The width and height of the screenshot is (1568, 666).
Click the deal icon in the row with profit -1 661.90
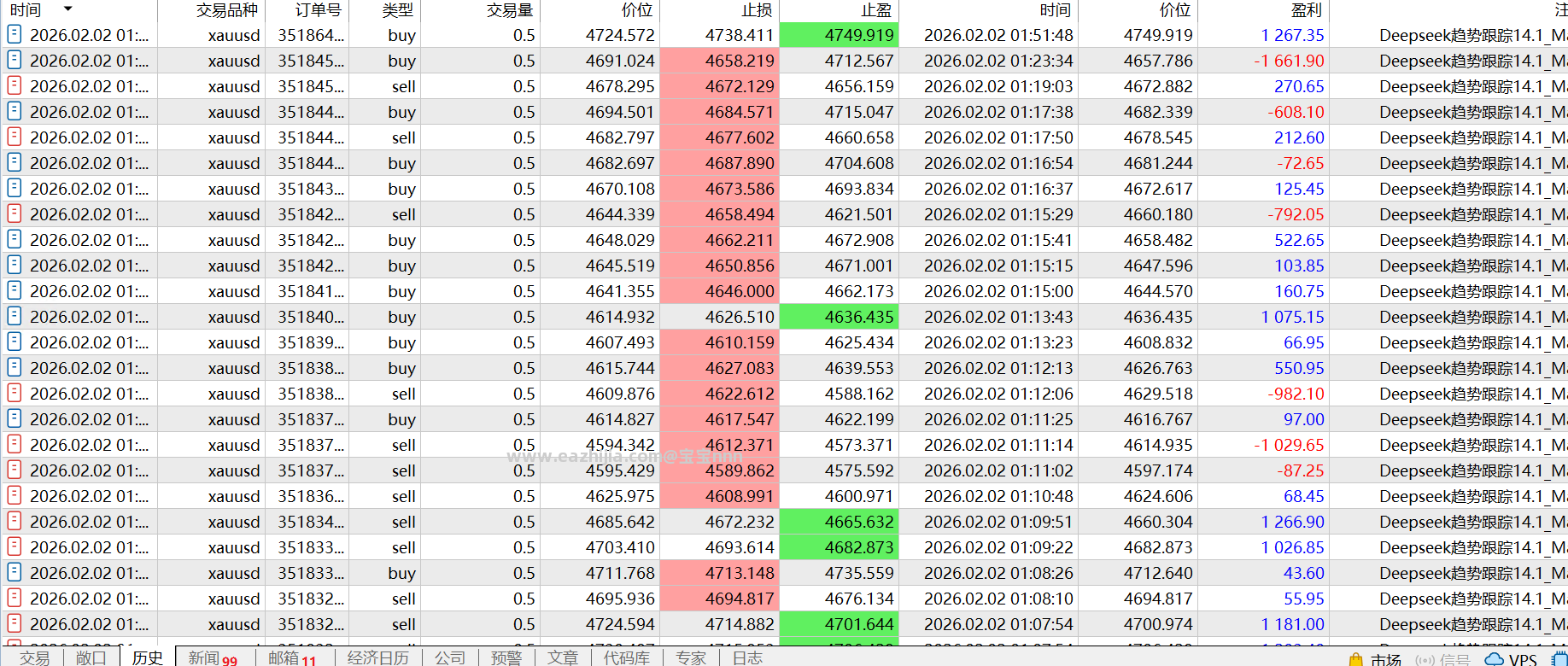point(14,60)
